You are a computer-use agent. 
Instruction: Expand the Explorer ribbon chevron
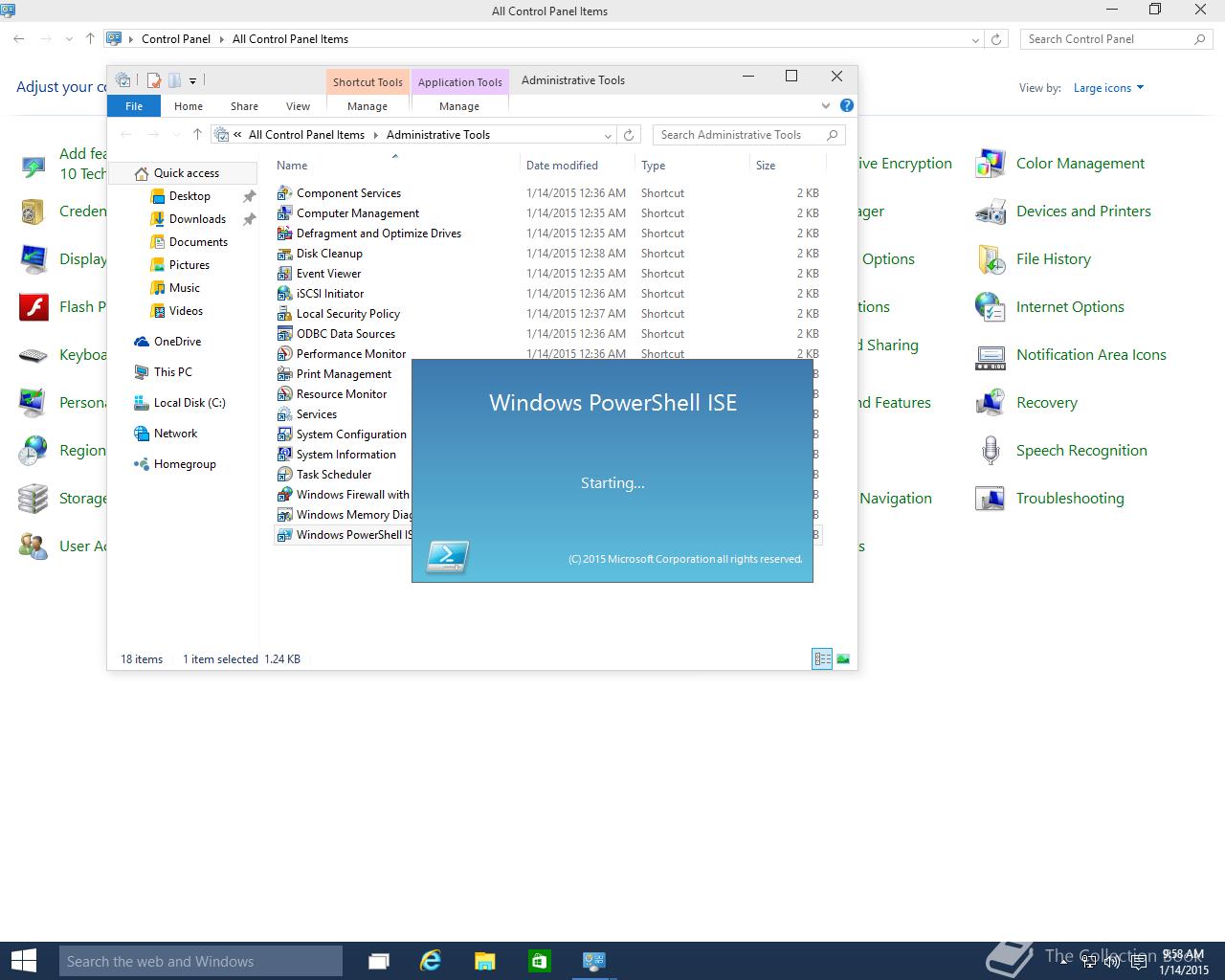[826, 105]
